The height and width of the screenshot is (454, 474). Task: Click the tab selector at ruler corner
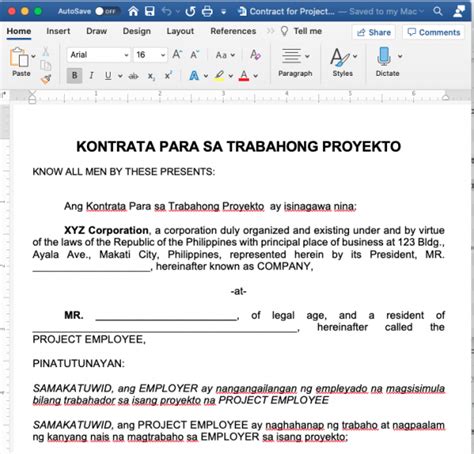click(x=4, y=95)
